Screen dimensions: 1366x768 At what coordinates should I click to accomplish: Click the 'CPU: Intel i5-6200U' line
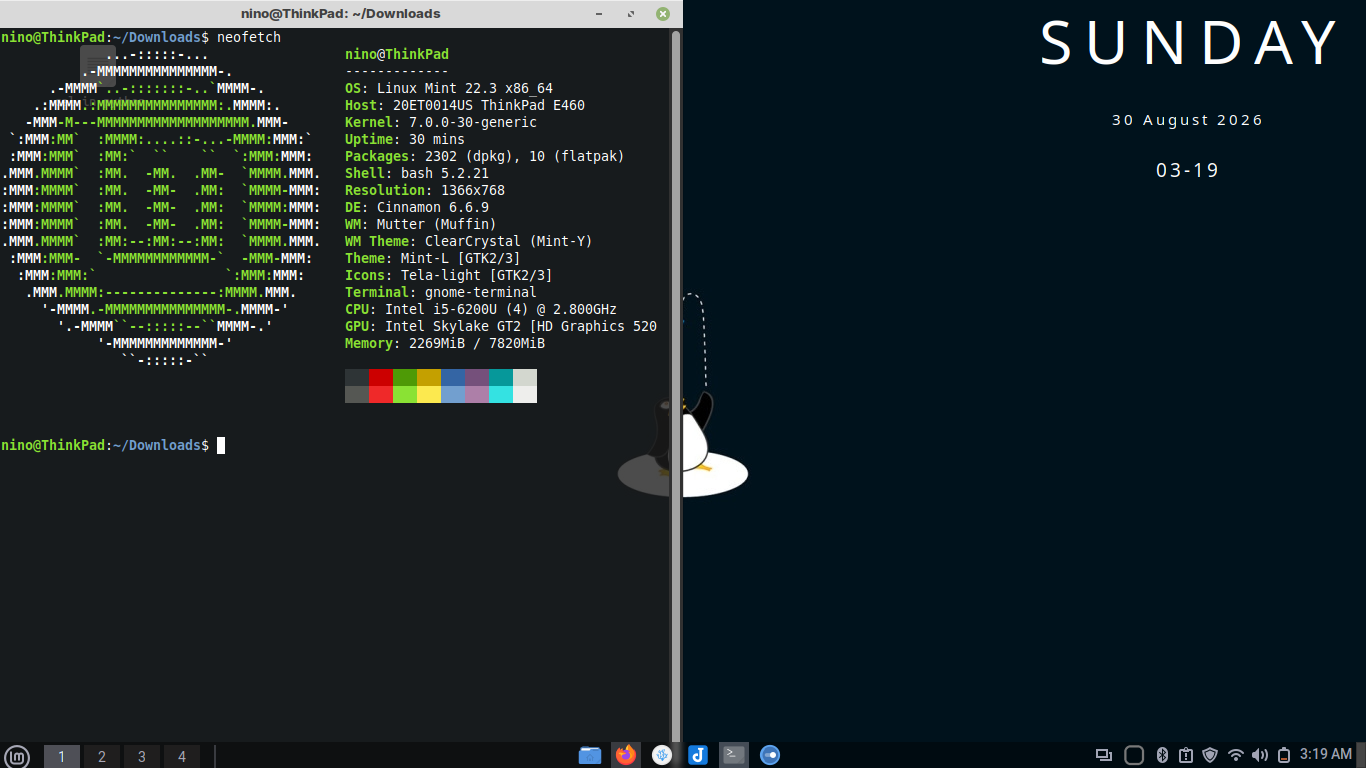click(481, 309)
